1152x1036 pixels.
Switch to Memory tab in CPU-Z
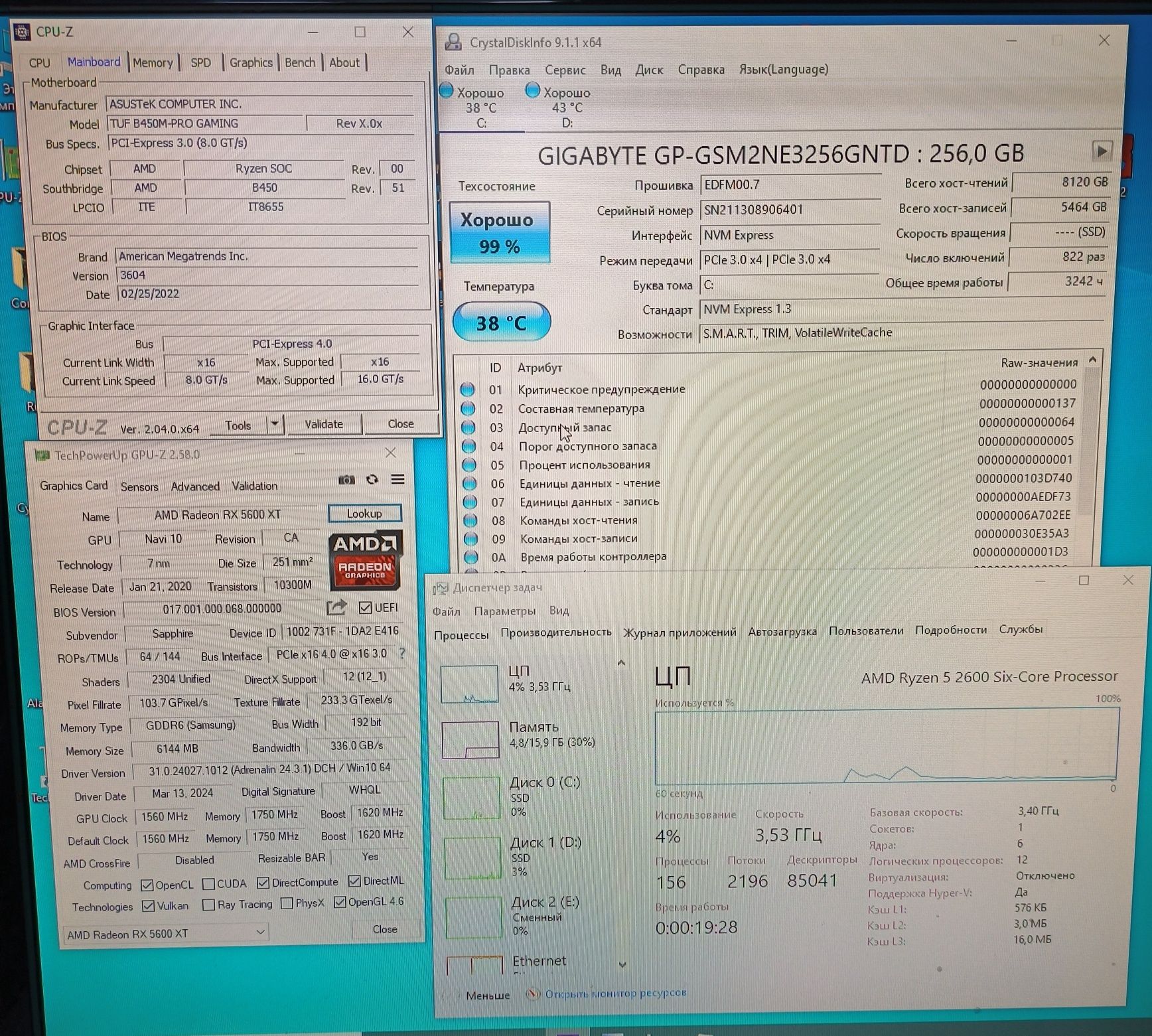[152, 62]
